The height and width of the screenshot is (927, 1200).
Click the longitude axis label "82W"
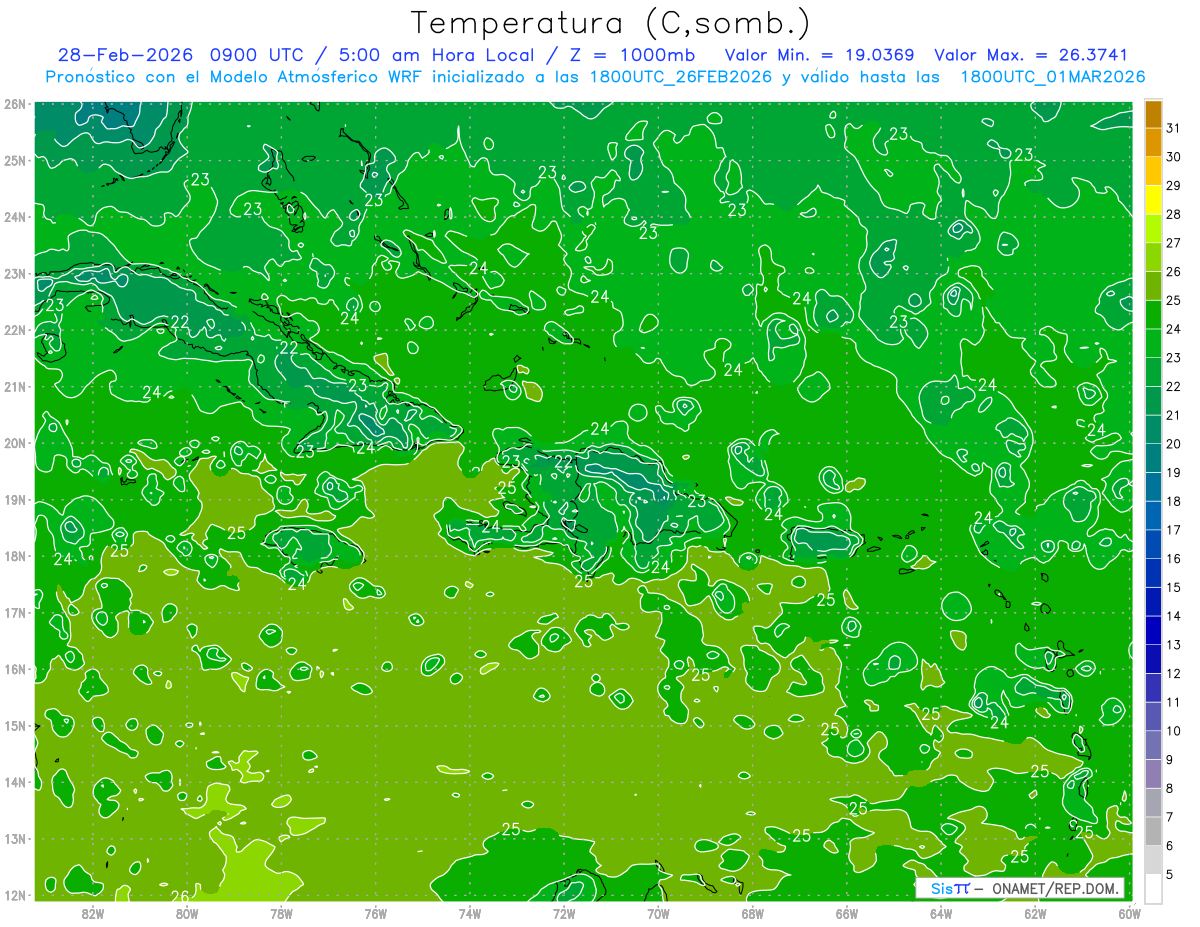click(x=93, y=913)
